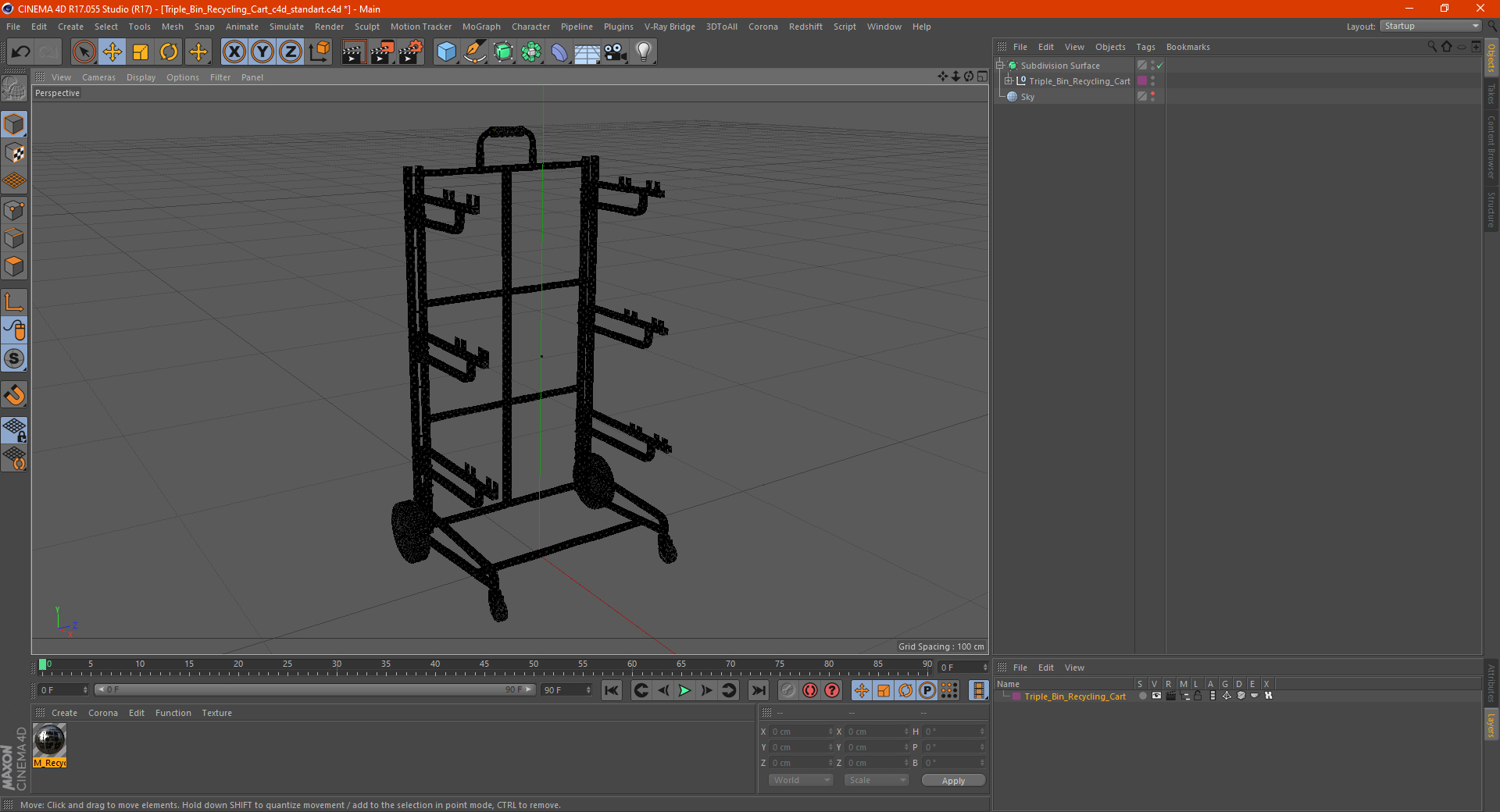Toggle Y axis lock
The width and height of the screenshot is (1500, 812).
(262, 52)
